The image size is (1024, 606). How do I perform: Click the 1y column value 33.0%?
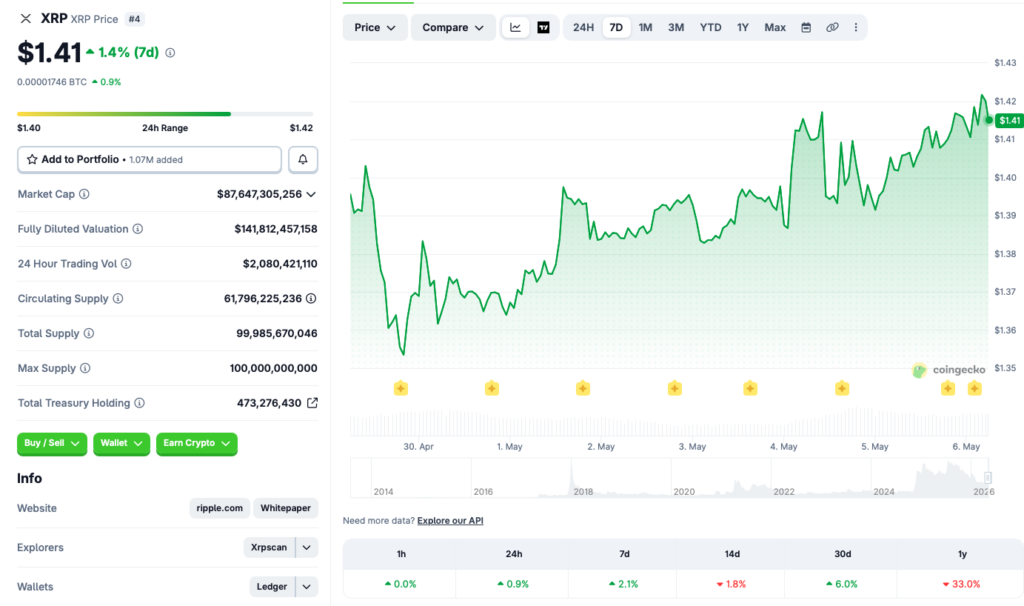[x=961, y=584]
